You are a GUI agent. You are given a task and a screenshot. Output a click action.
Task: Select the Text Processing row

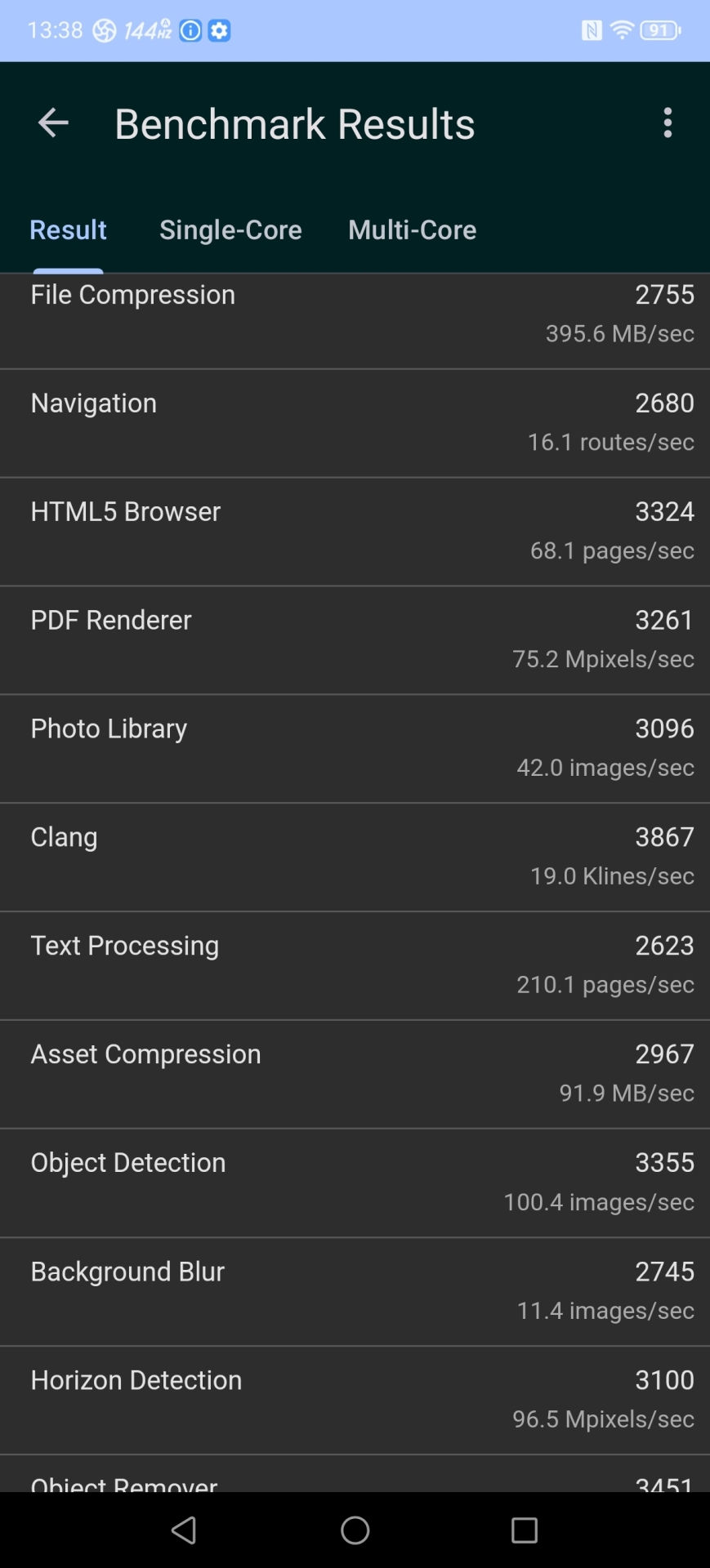[355, 965]
